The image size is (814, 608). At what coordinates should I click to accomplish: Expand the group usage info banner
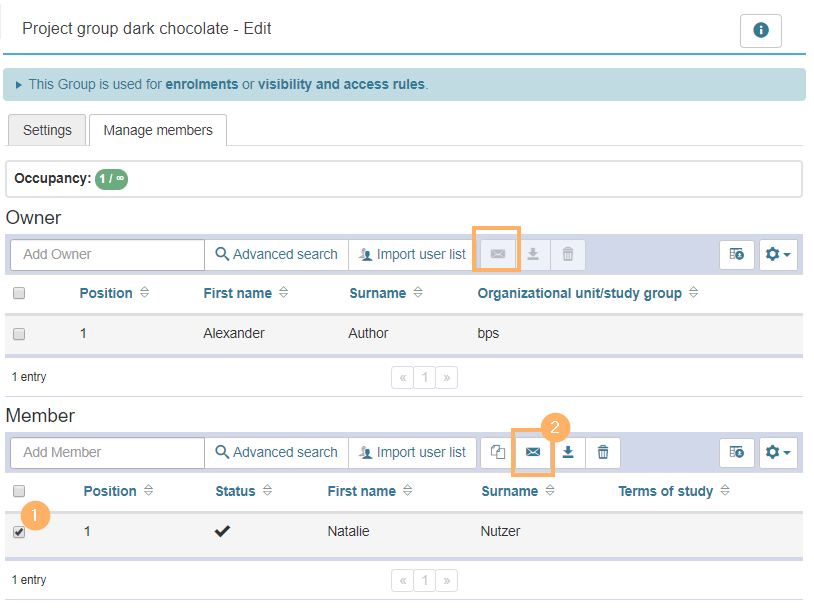coord(19,85)
